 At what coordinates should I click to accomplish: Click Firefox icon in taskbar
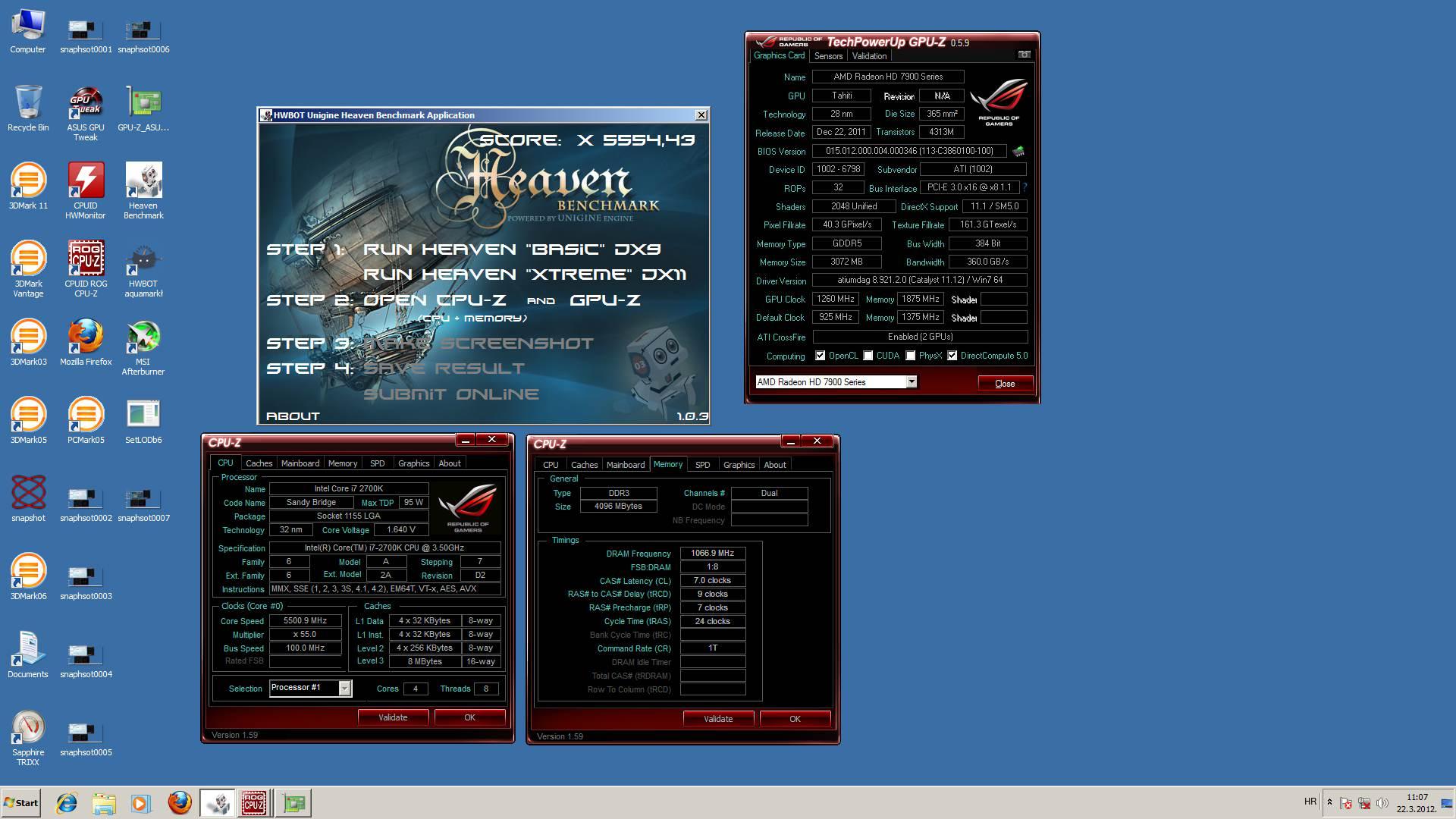[x=179, y=802]
